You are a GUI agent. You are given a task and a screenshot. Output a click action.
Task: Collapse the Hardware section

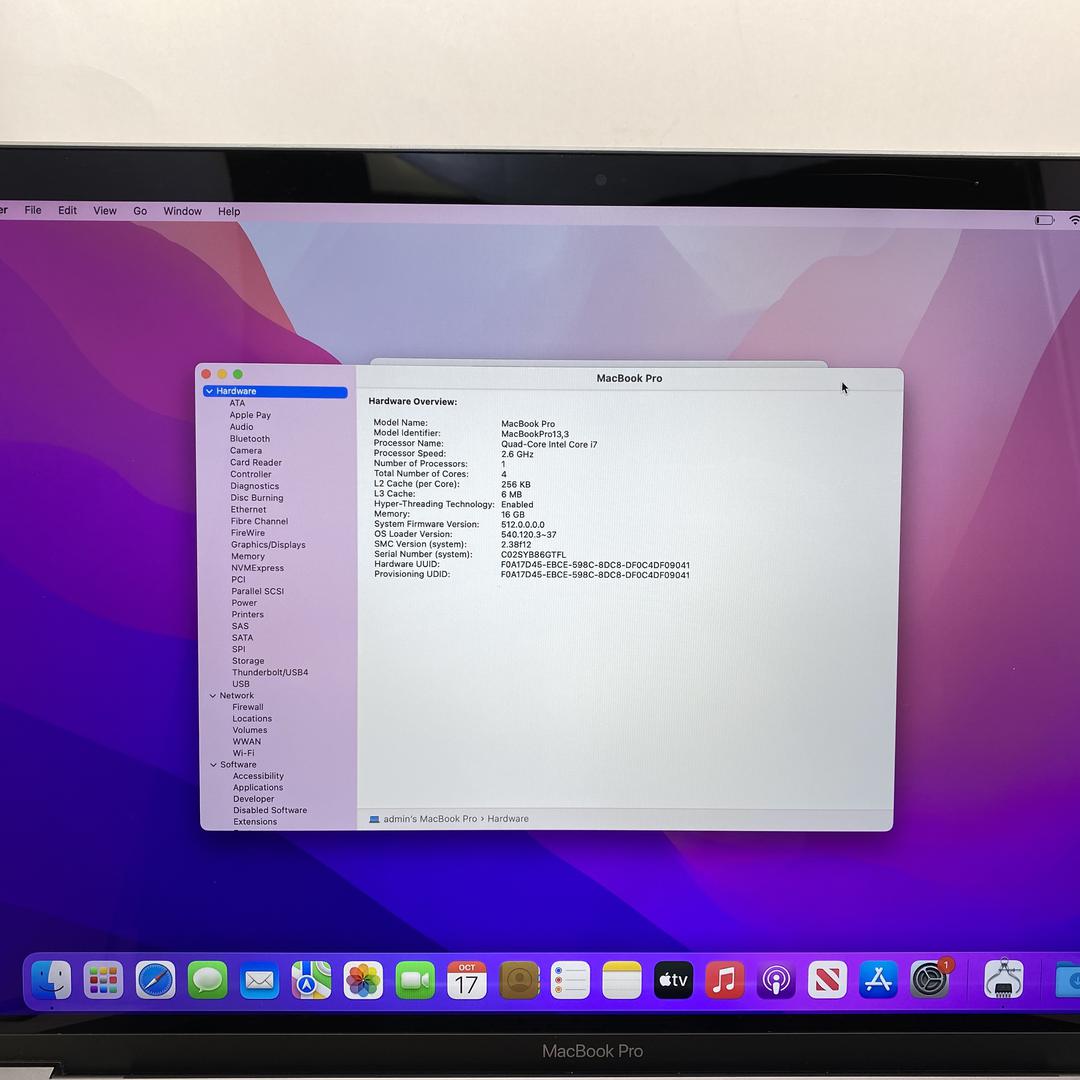click(x=212, y=391)
